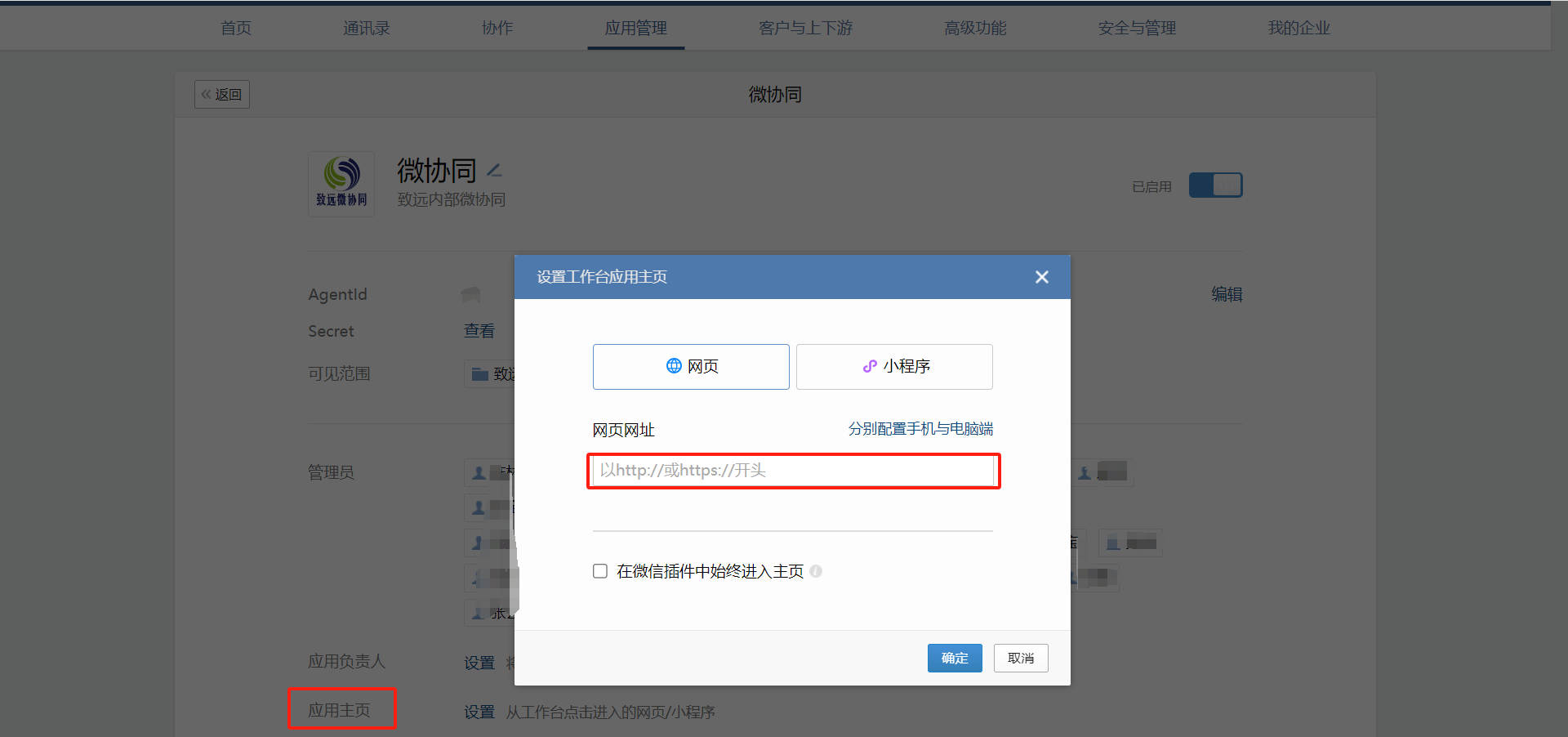The image size is (1568, 737).
Task: Check 在微信插件中始终进入主页 checkbox
Action: click(x=600, y=571)
